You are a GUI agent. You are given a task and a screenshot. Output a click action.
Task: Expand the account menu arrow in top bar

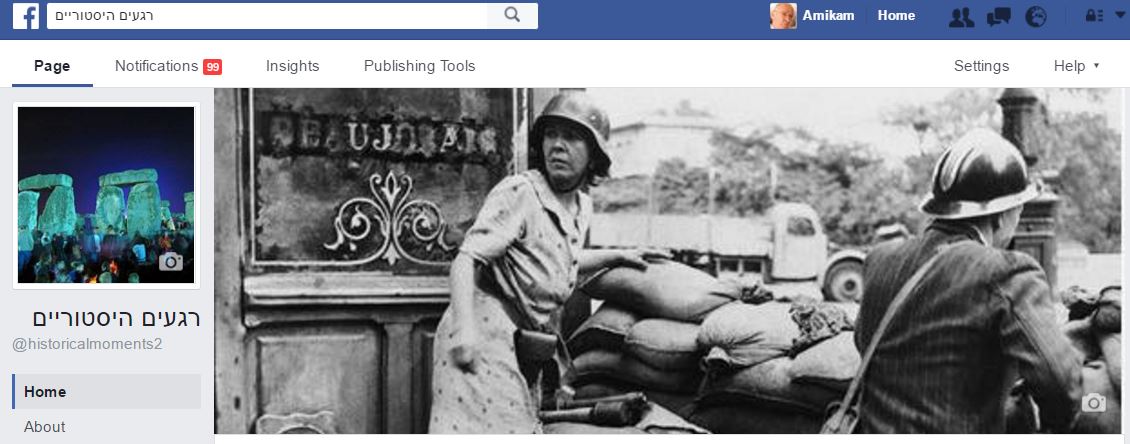1119,16
